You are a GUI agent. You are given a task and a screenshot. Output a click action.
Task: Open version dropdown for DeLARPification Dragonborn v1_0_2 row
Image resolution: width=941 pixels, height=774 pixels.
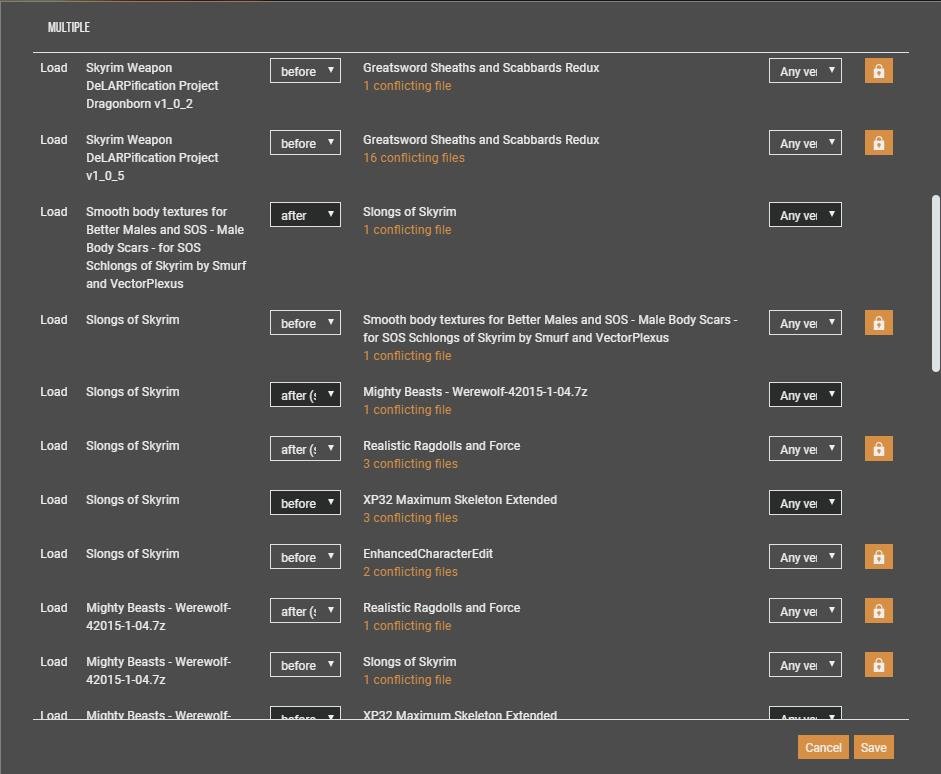coord(805,71)
